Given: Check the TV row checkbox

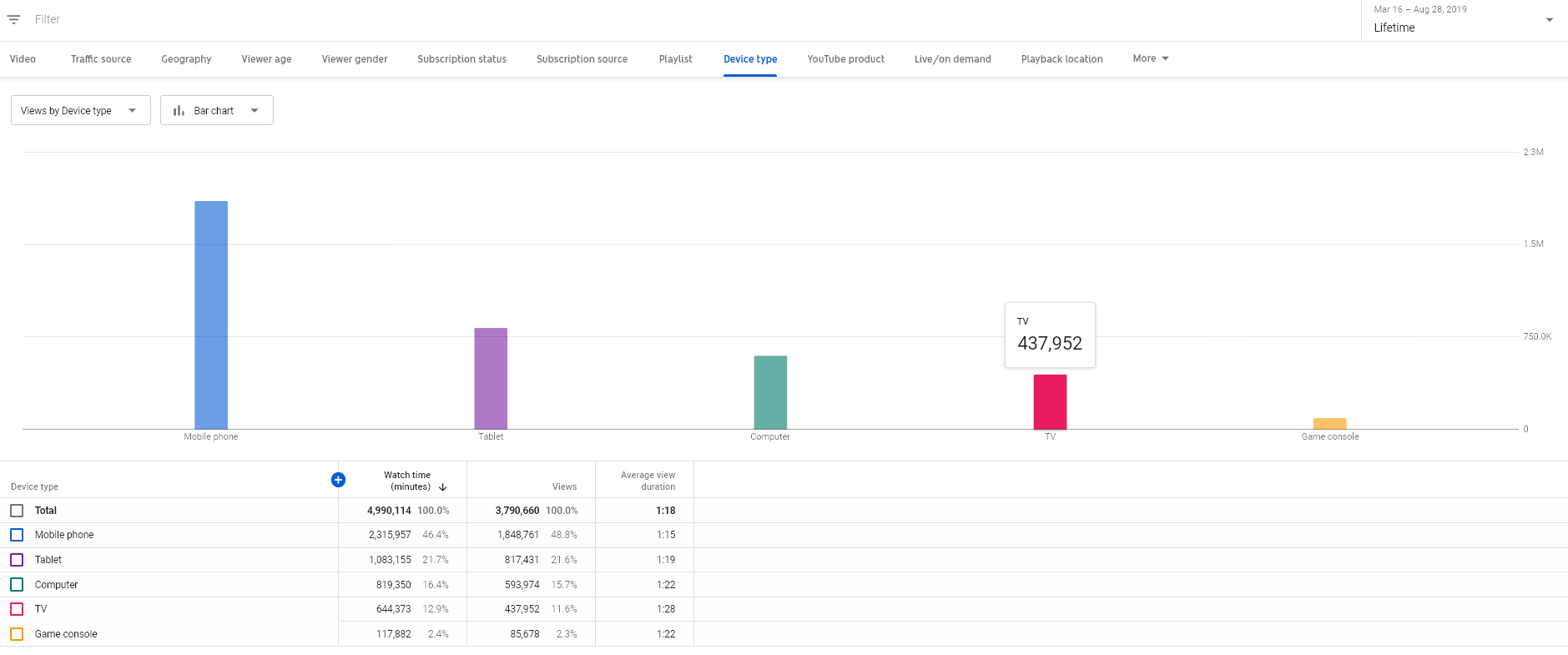Looking at the screenshot, I should [17, 609].
